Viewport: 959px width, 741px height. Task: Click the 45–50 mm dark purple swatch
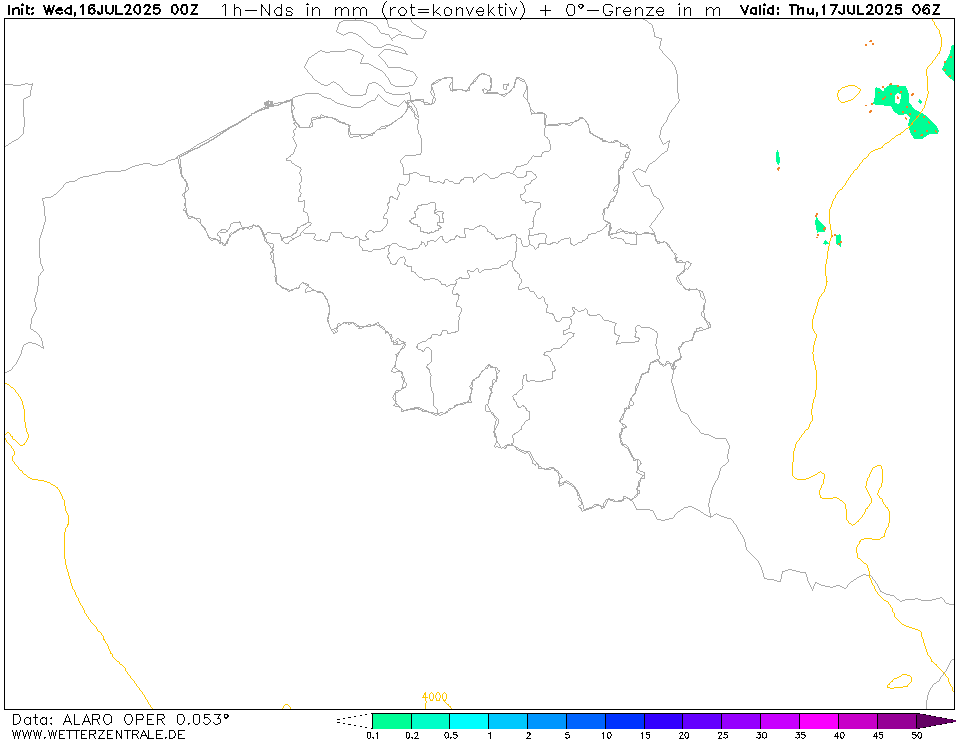tap(897, 721)
